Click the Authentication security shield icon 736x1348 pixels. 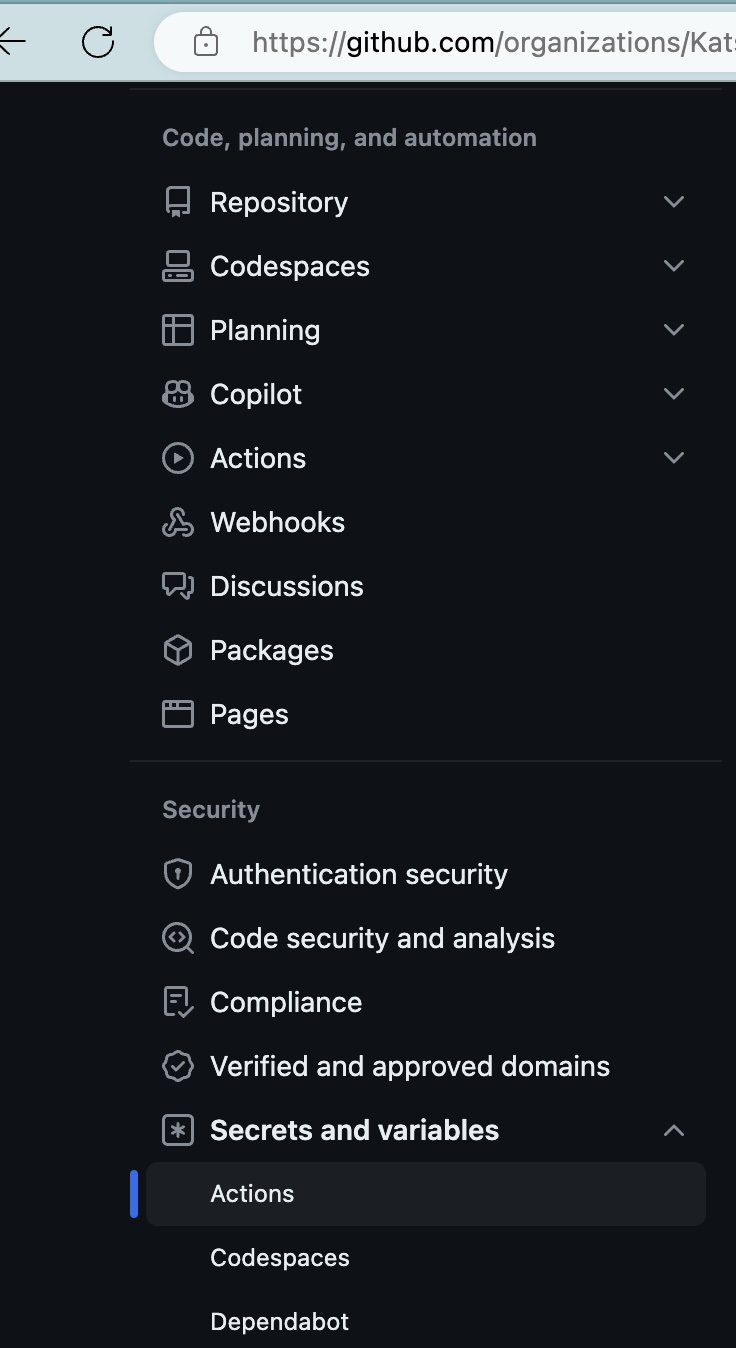pyautogui.click(x=178, y=874)
